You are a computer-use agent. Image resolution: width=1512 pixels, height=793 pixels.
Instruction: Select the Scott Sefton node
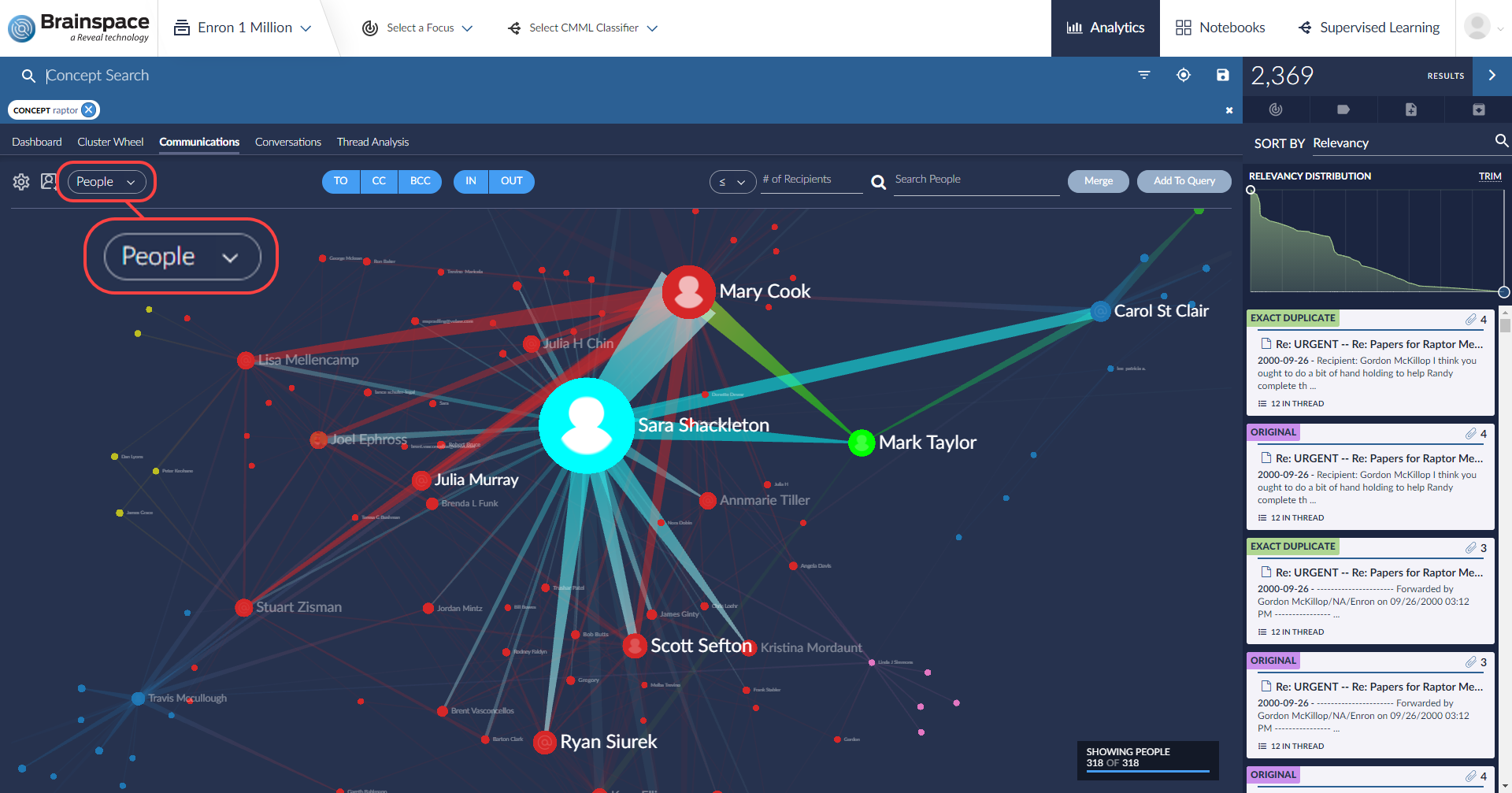tap(635, 646)
